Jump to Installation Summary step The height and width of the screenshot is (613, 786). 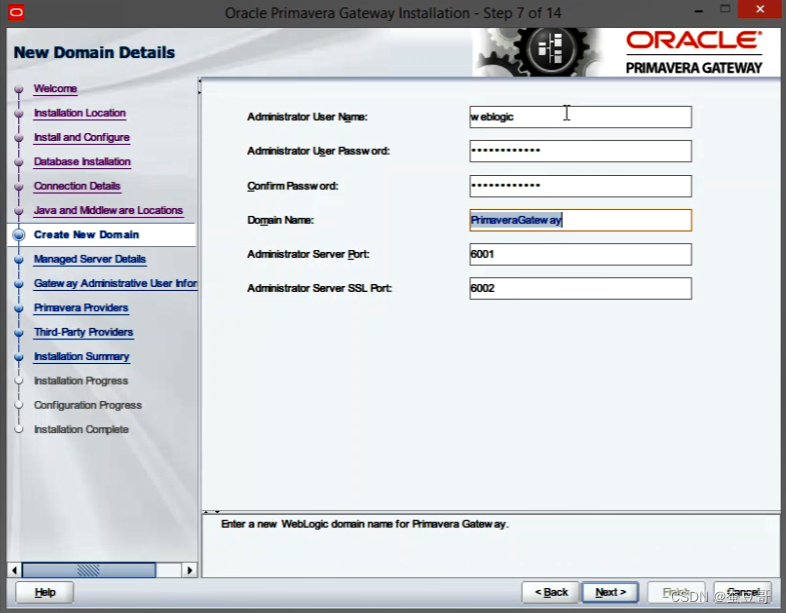tap(82, 356)
